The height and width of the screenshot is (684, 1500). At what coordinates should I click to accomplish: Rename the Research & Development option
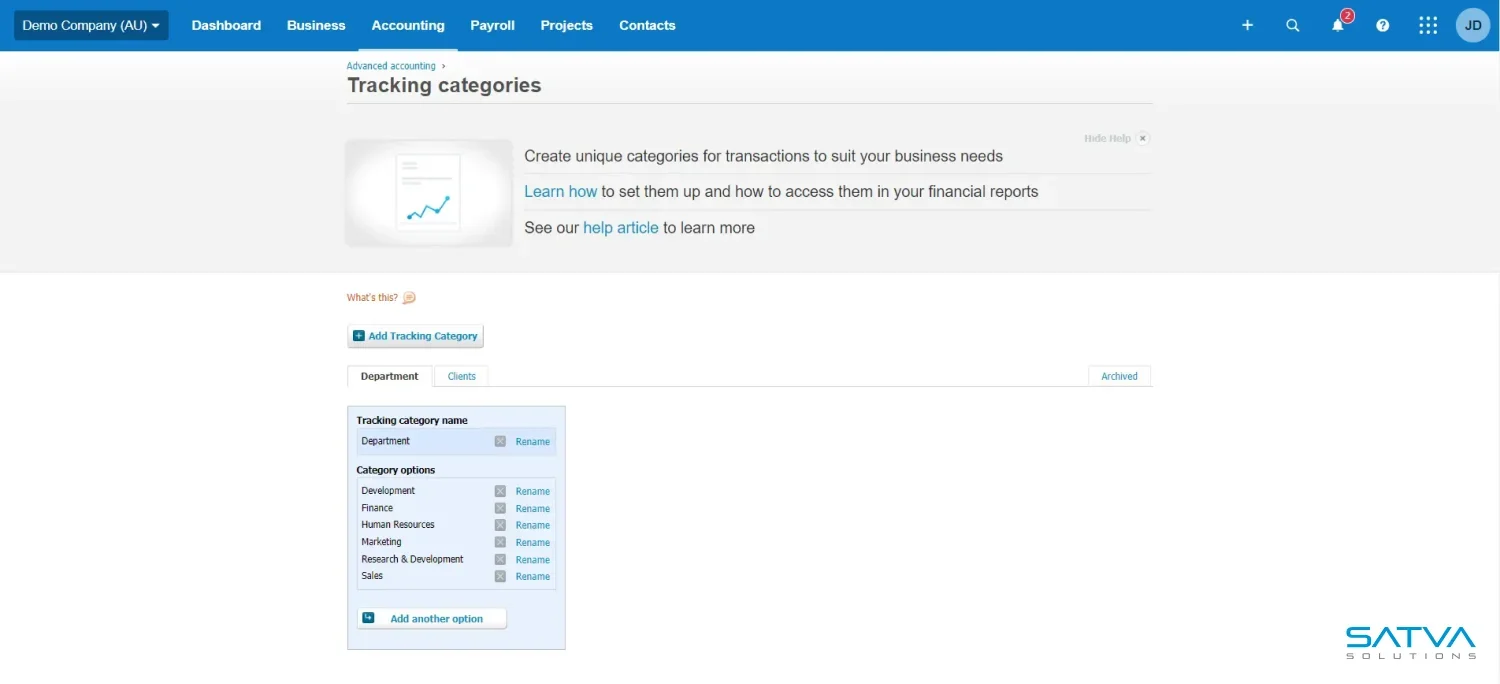coord(533,559)
